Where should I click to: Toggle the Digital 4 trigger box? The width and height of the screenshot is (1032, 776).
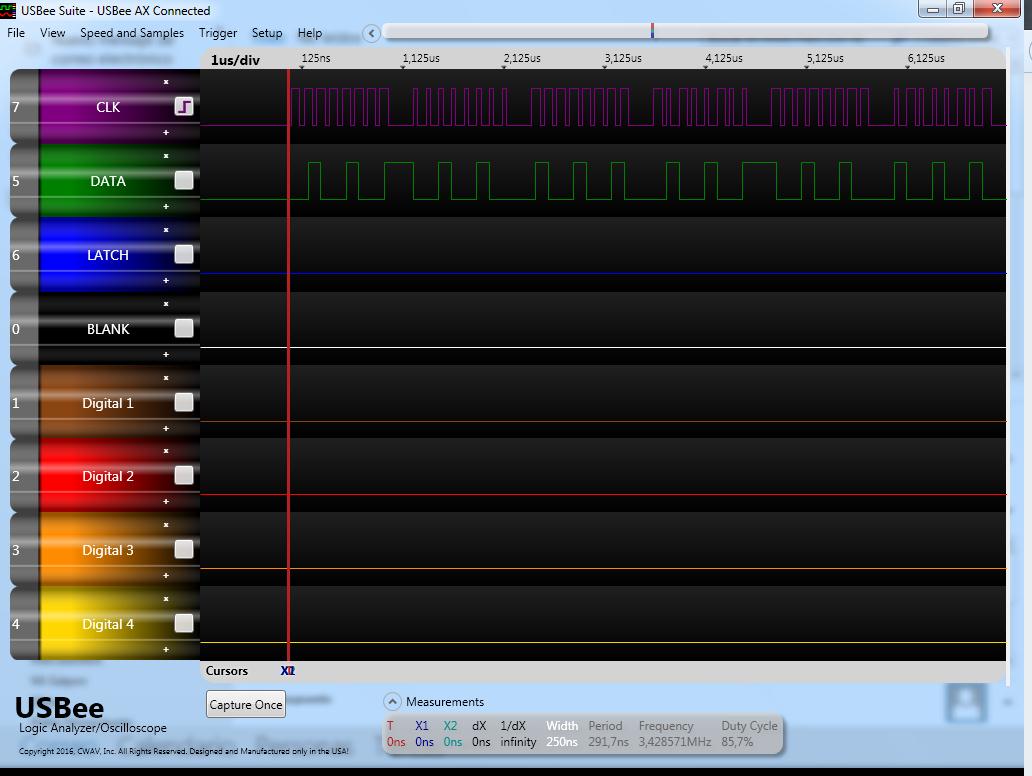point(184,623)
